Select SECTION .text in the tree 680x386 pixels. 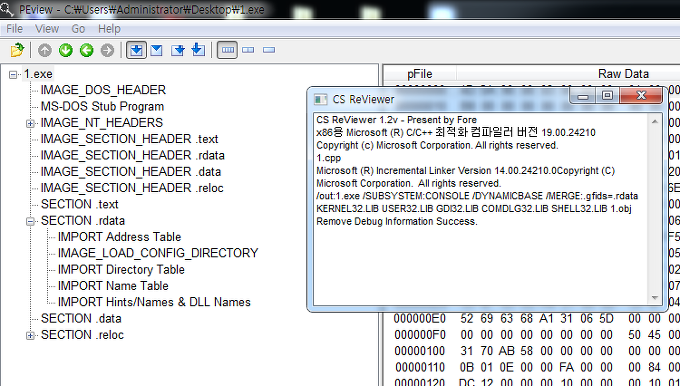(x=79, y=204)
